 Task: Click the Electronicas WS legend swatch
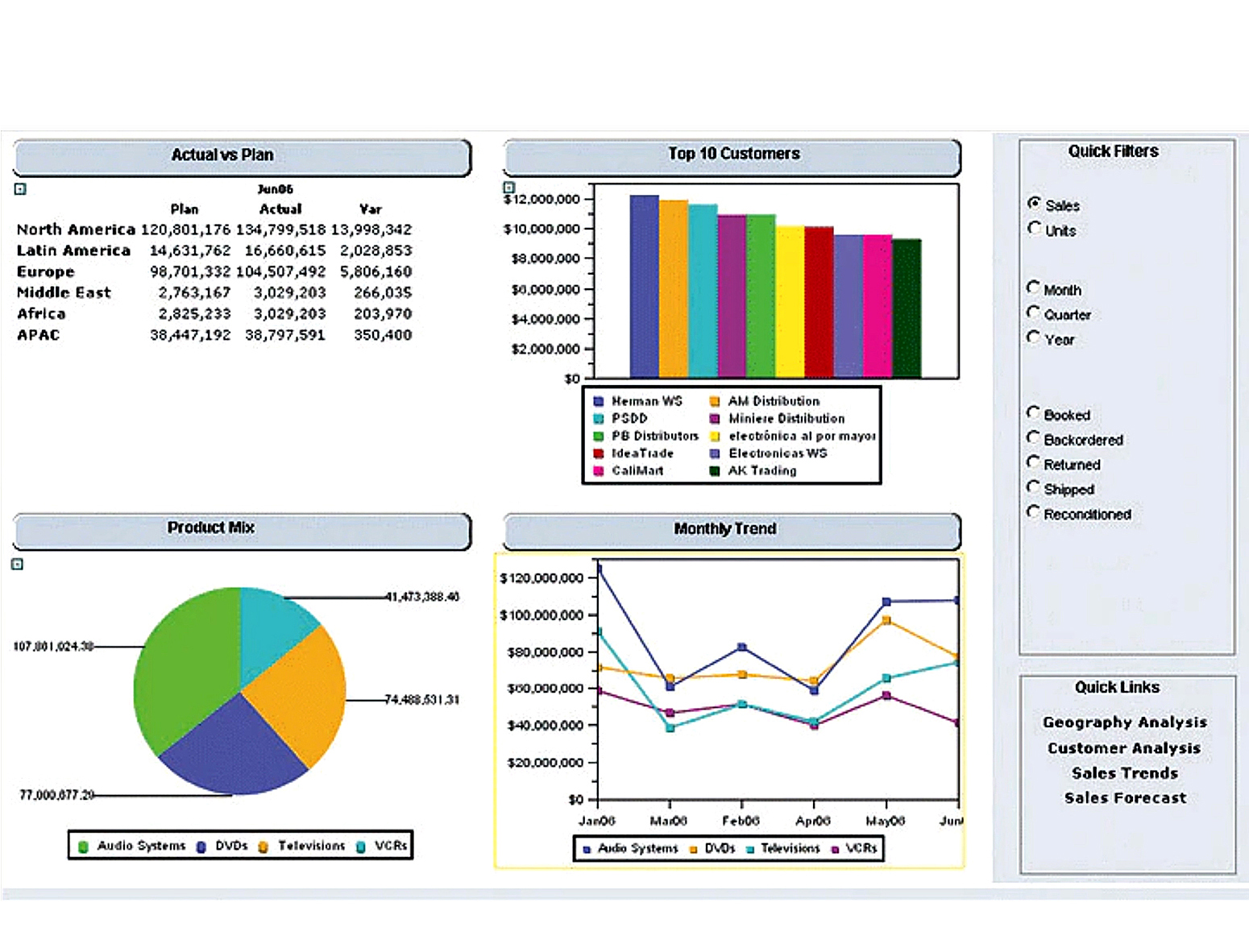click(x=715, y=453)
